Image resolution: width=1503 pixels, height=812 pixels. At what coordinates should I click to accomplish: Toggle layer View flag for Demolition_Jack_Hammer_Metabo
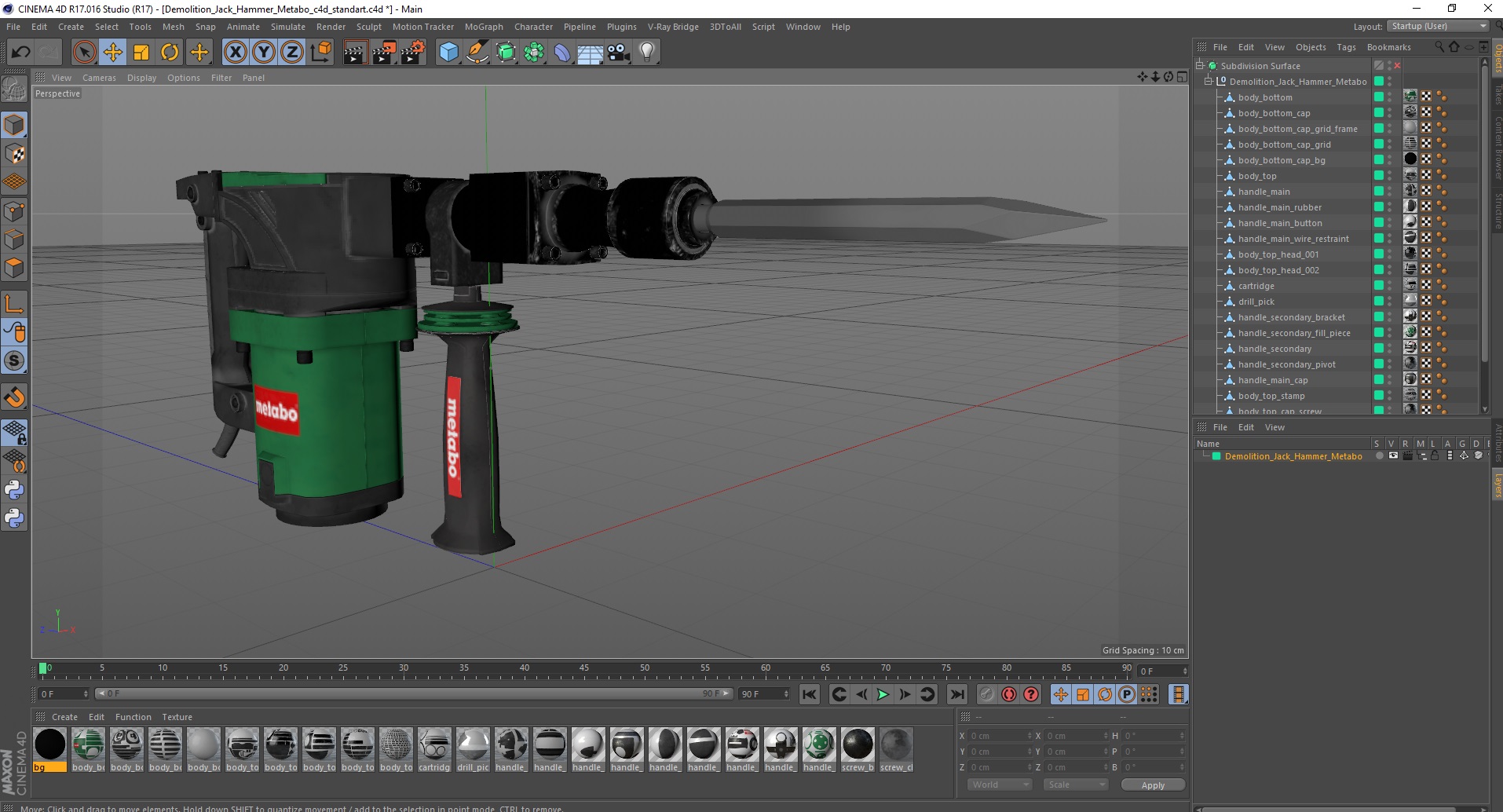click(x=1393, y=455)
